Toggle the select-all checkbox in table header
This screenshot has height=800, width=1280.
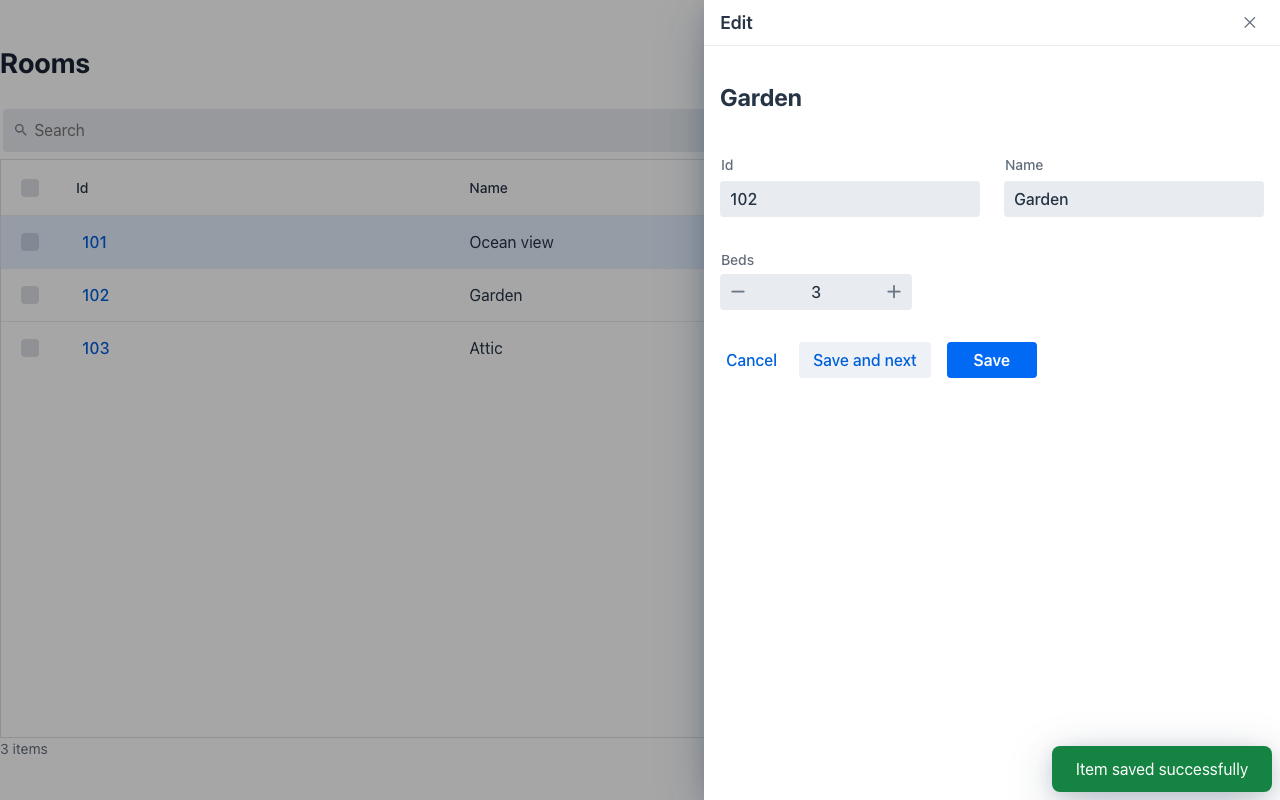click(x=30, y=188)
